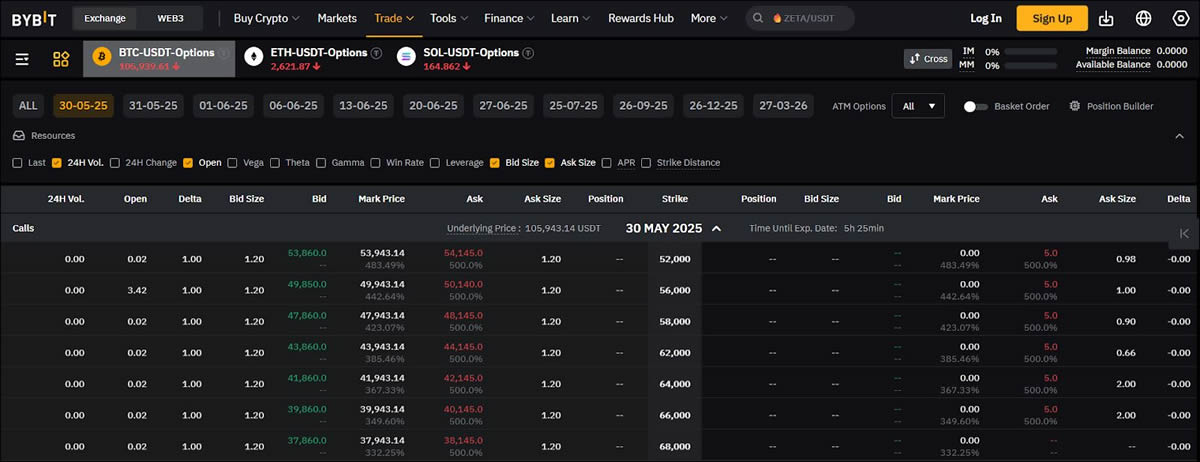Click info icon next to ETH-USDT-Options
The width and height of the screenshot is (1200, 462).
point(376,53)
